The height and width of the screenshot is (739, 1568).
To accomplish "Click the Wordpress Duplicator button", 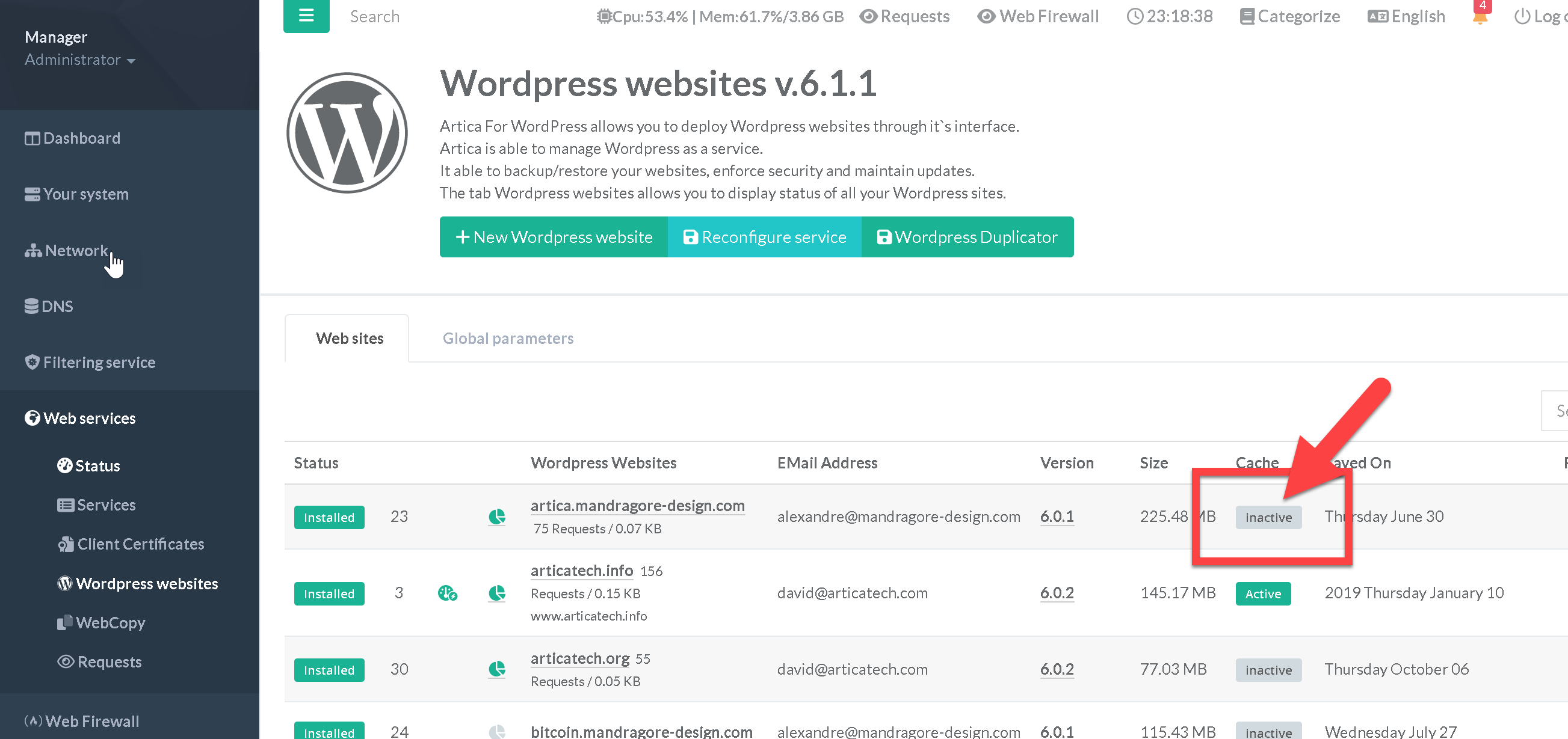I will (x=968, y=237).
